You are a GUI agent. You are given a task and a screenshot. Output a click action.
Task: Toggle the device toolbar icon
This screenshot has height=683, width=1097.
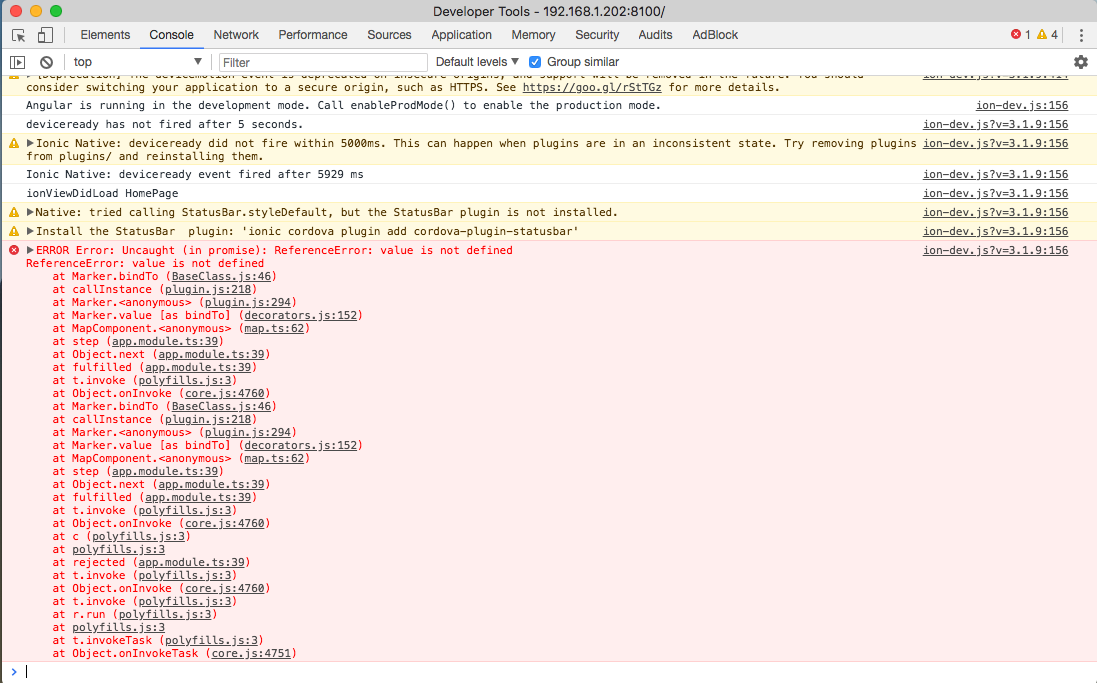[x=43, y=34]
